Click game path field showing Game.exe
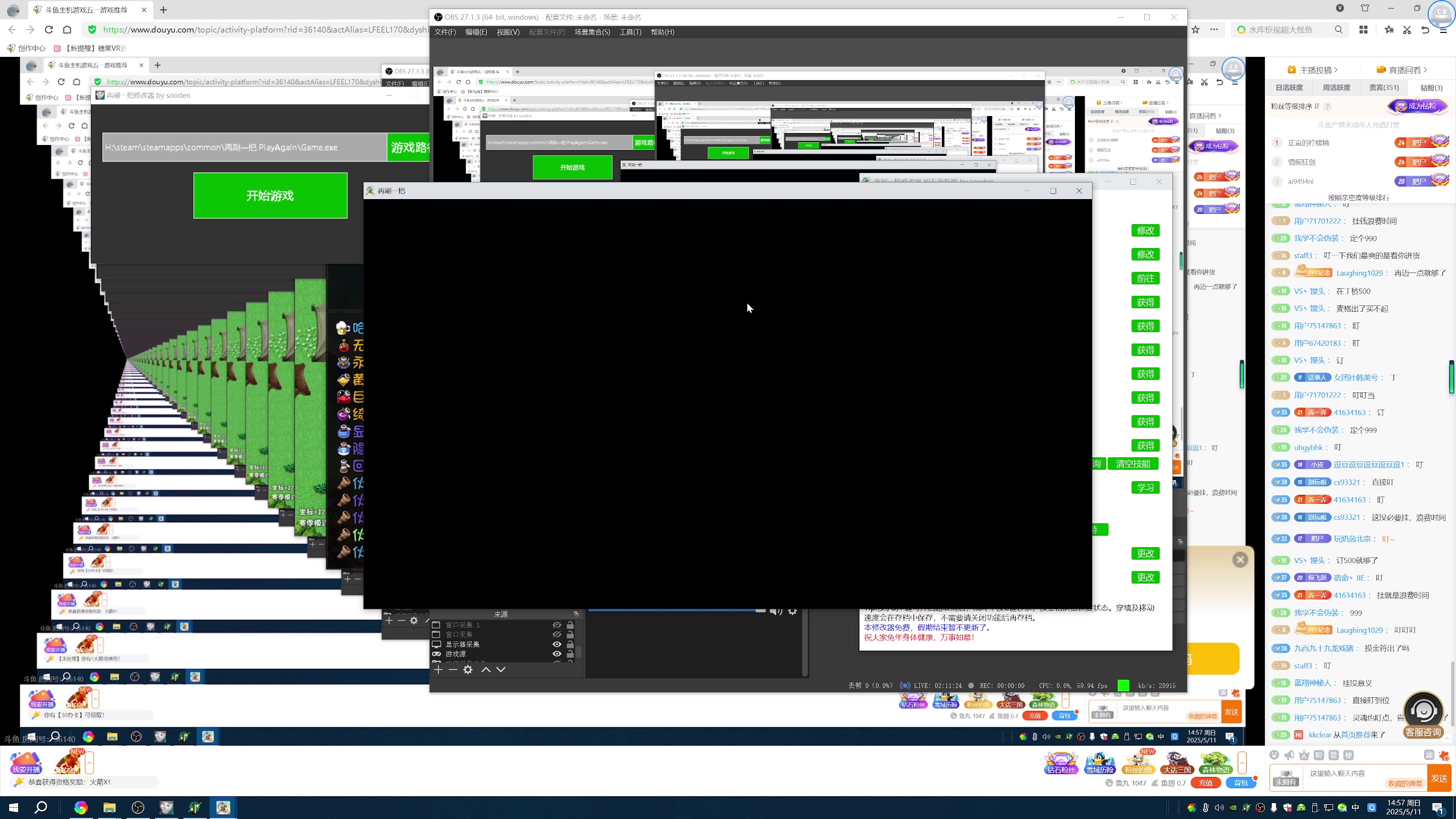The image size is (1456, 819). pos(245,147)
